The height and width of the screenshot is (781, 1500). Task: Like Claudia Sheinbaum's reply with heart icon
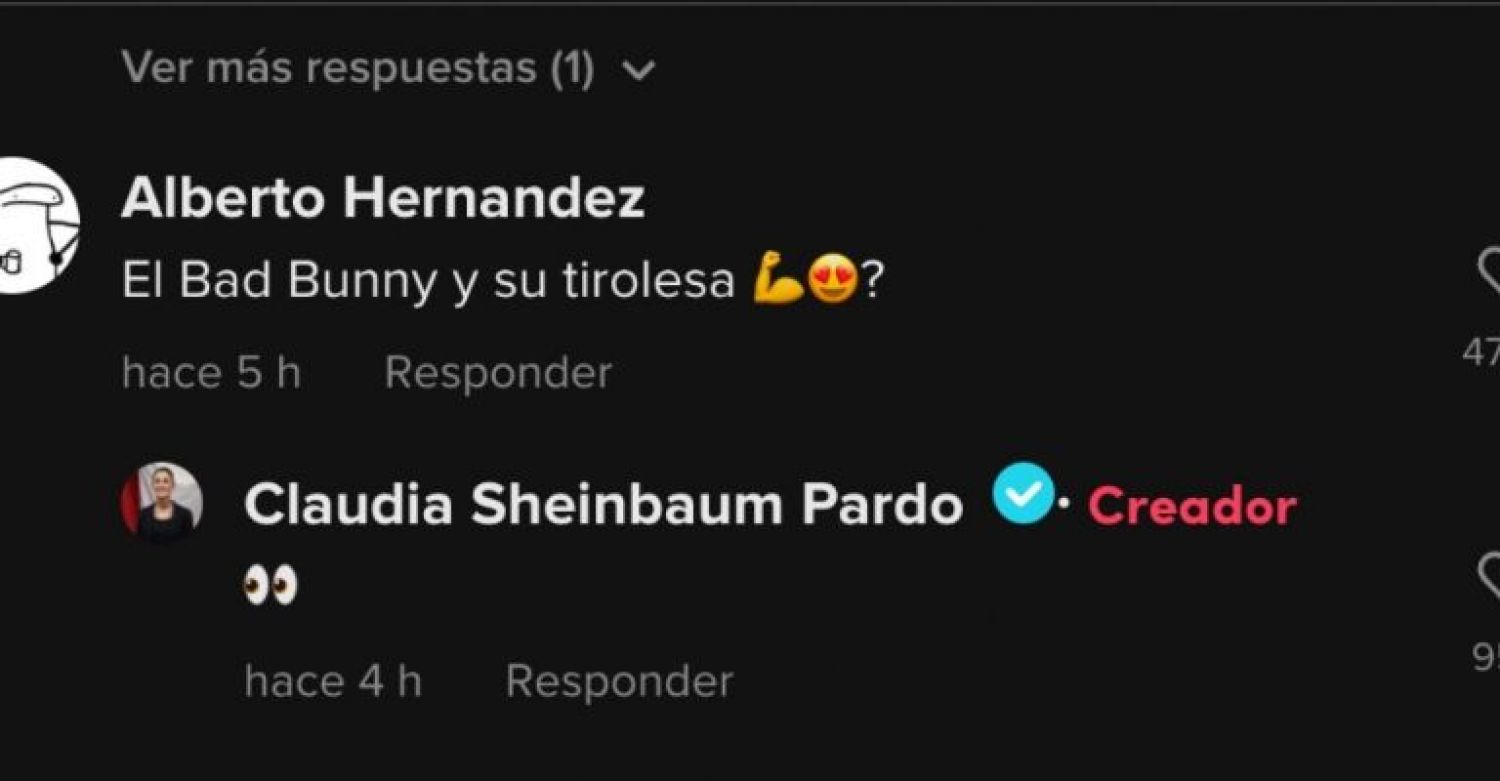coord(1488,577)
